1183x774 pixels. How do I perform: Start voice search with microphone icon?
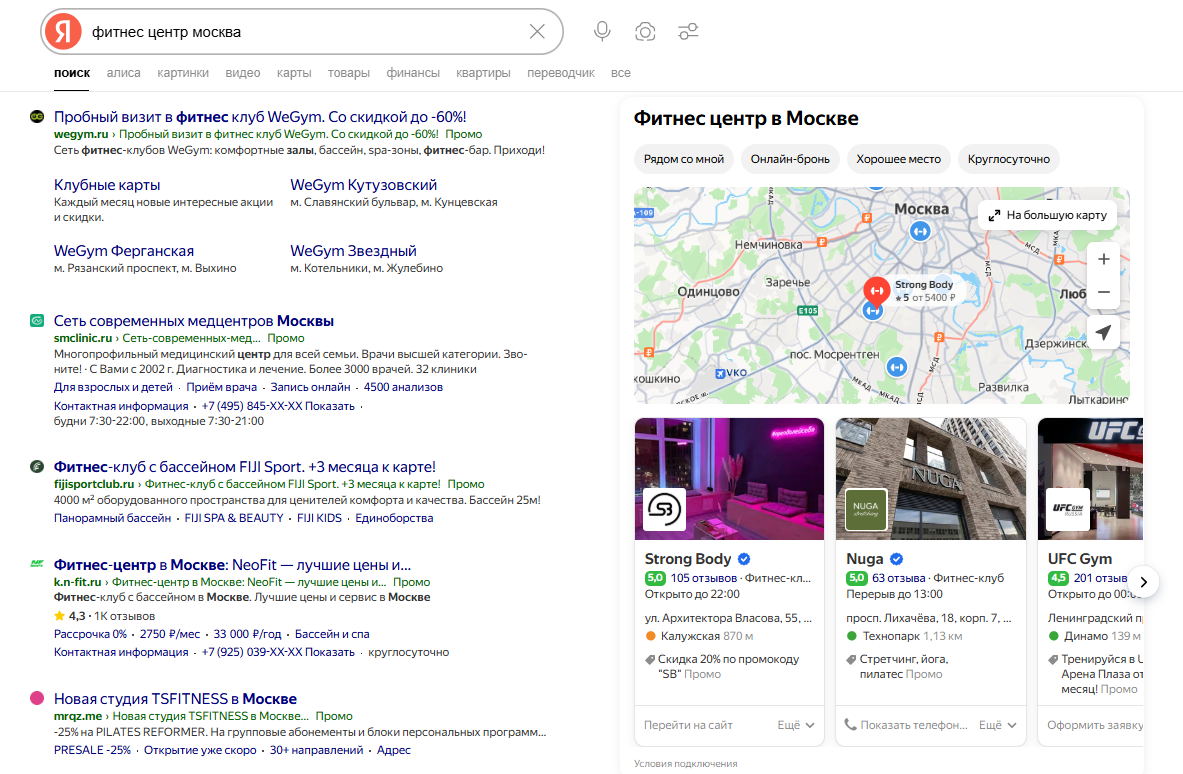coord(602,32)
